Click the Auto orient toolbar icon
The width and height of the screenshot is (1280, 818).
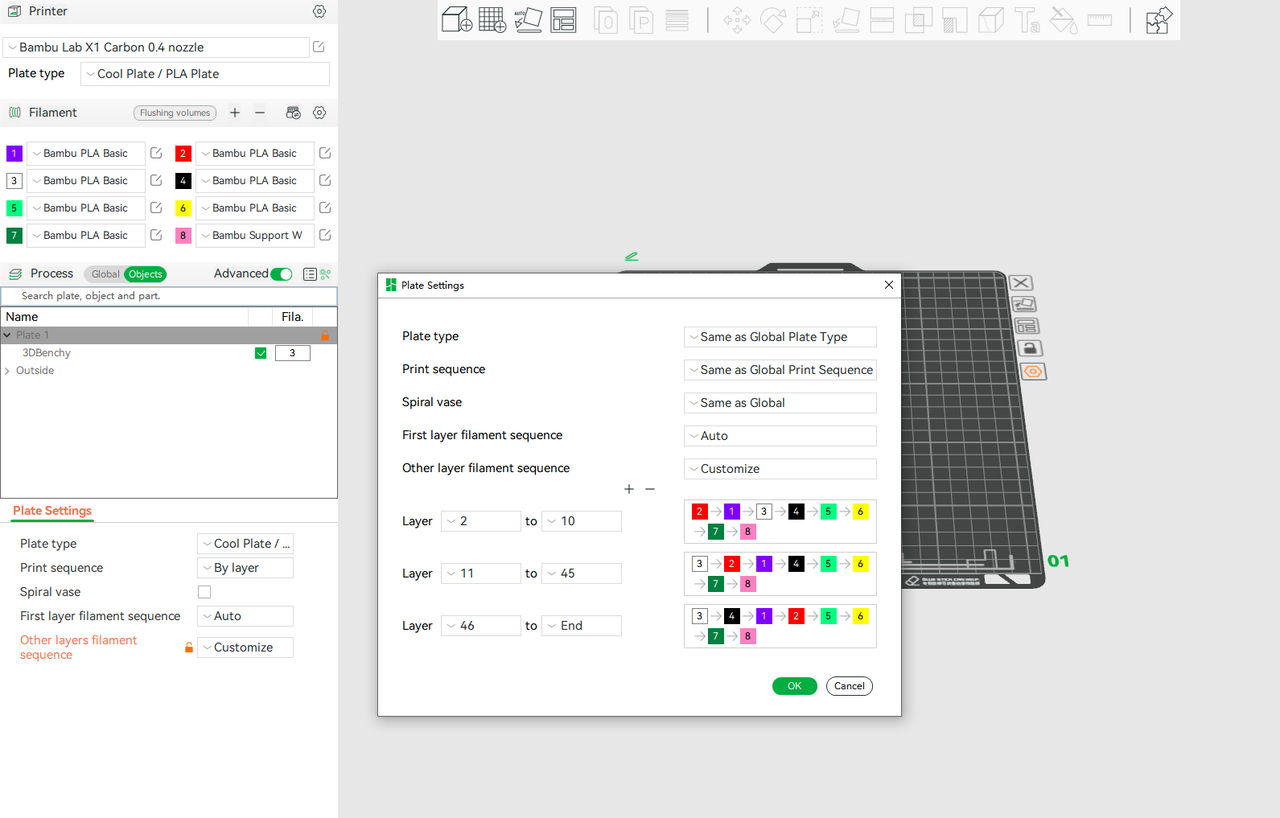point(528,19)
